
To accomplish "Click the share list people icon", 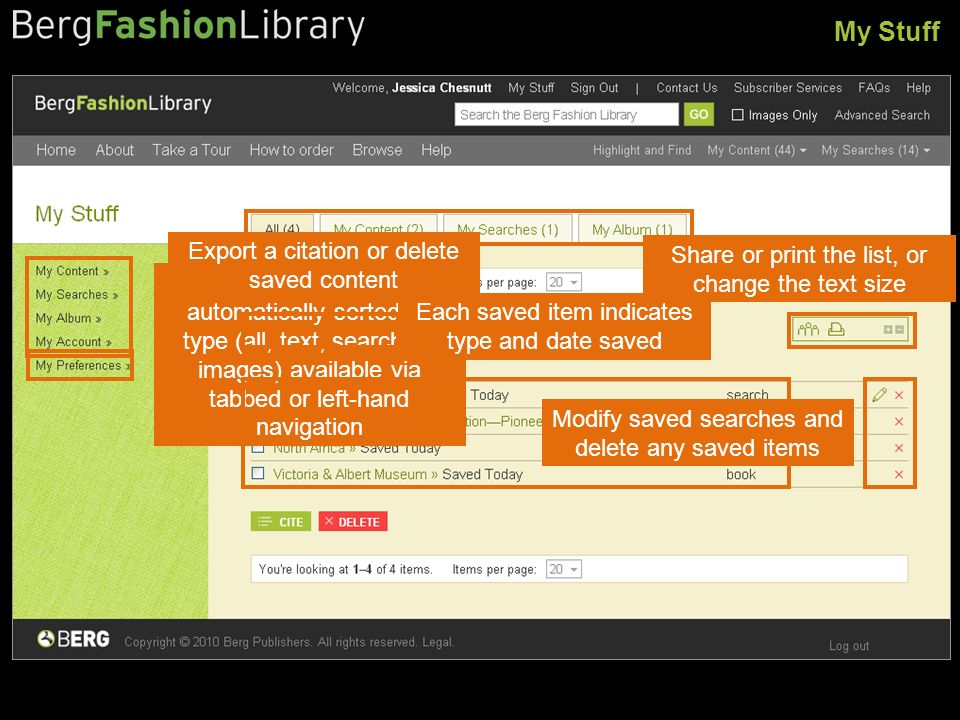I will [808, 329].
